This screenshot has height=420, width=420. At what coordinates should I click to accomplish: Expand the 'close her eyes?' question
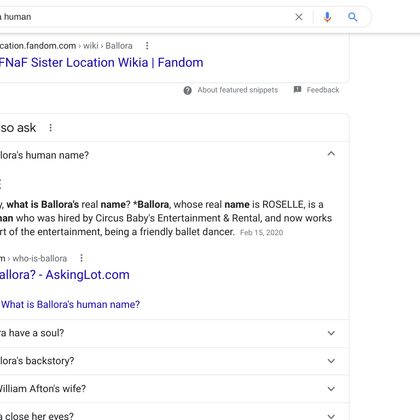point(331,416)
